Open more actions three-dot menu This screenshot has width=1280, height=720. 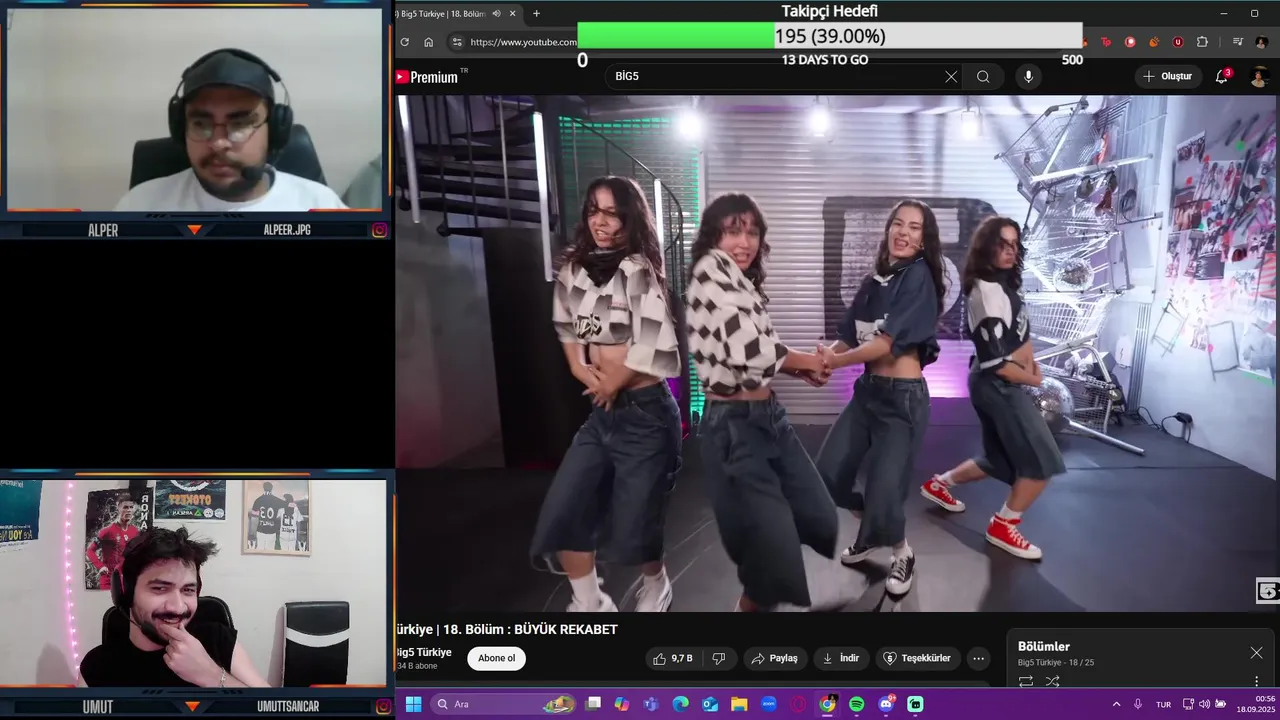point(978,658)
